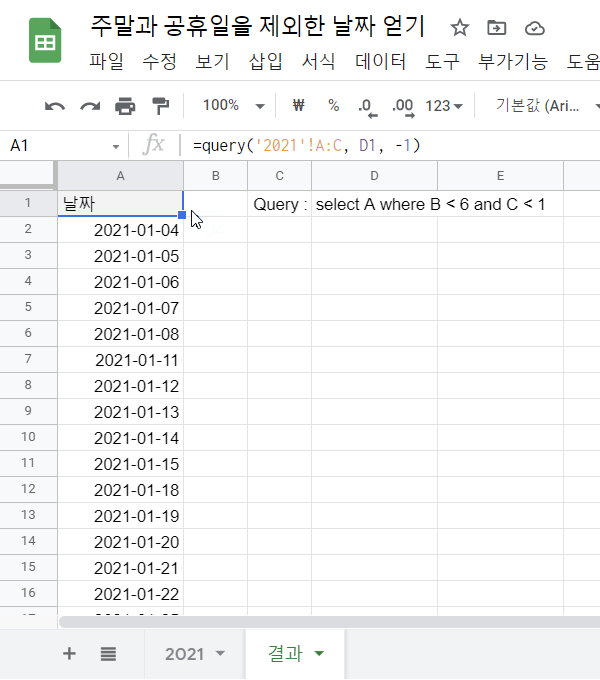The image size is (600, 680).
Task: Decrease decimal places
Action: tap(366, 106)
